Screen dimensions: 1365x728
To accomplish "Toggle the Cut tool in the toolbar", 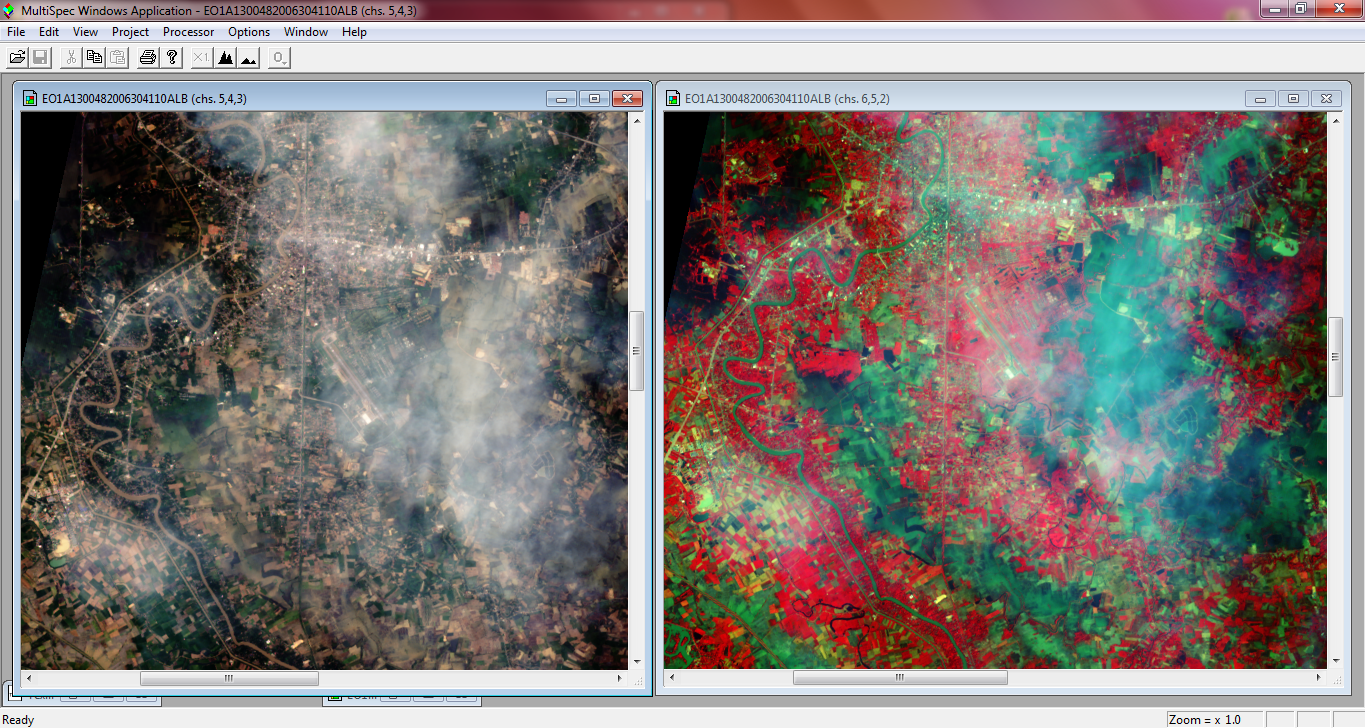I will [x=70, y=57].
